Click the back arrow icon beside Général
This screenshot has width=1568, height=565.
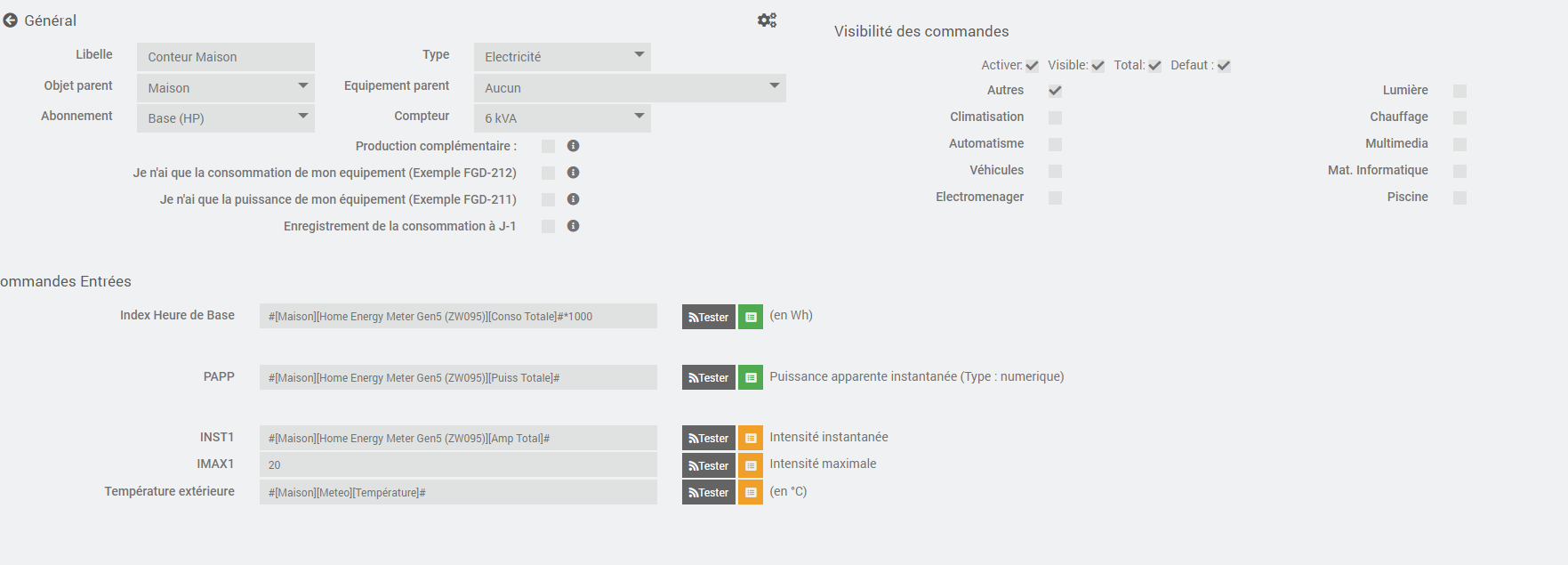point(11,20)
